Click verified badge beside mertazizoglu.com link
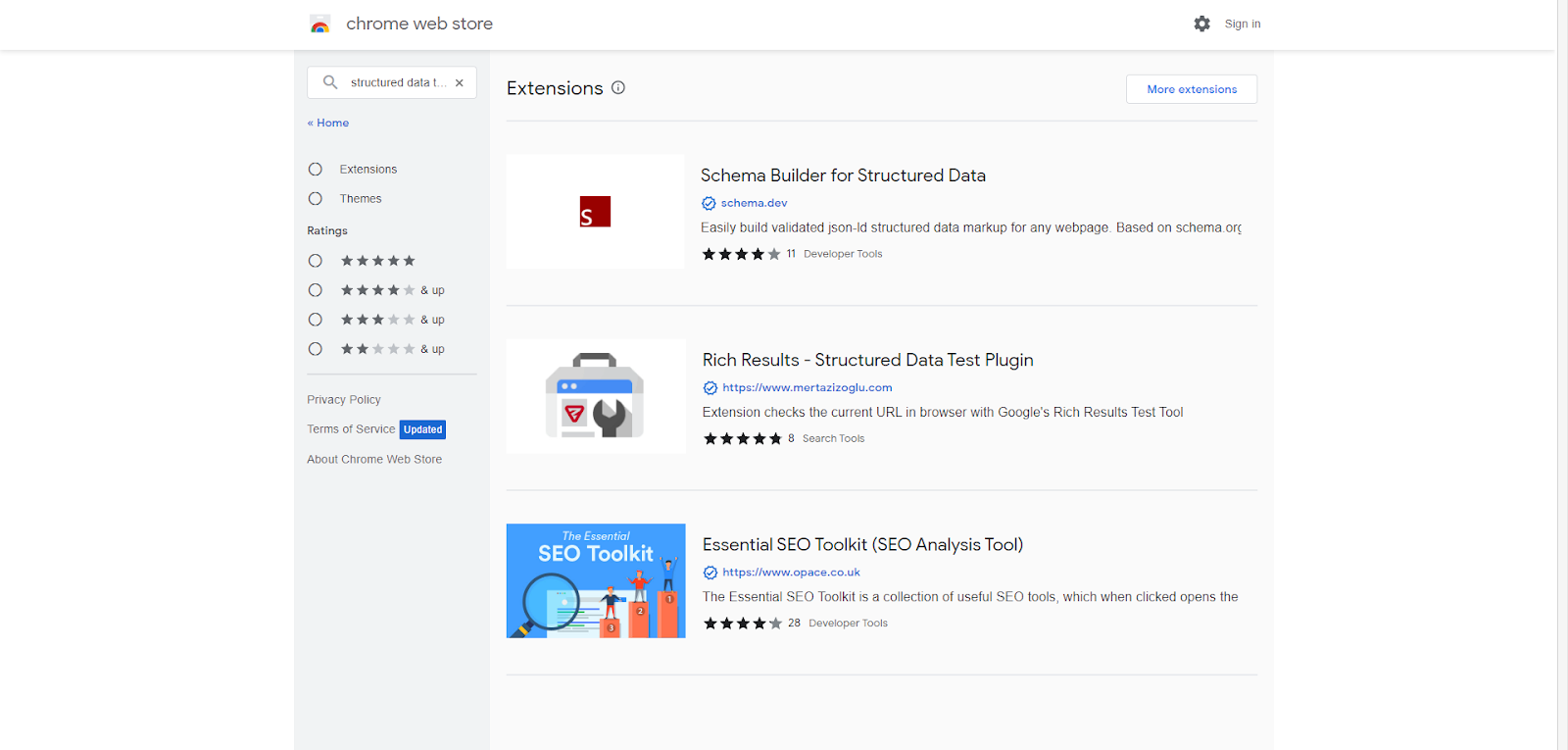Screen dimensions: 1568x750 point(710,388)
